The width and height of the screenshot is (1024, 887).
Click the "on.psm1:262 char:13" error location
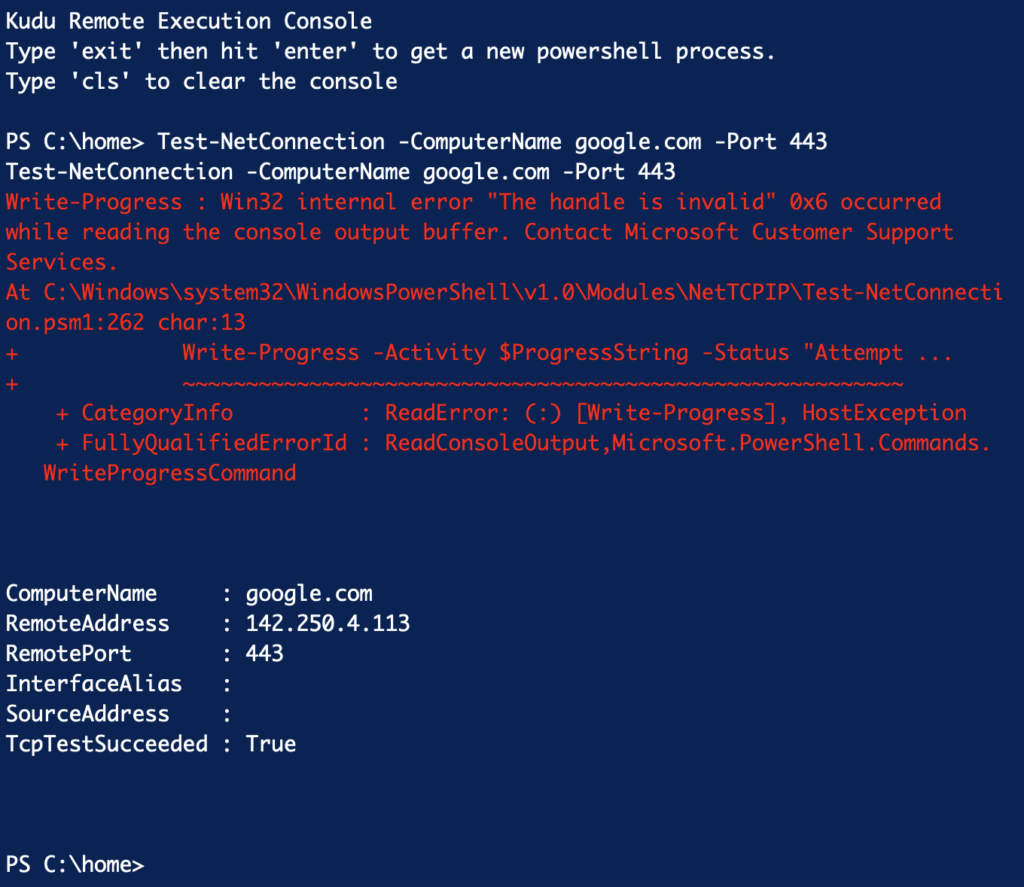point(125,323)
